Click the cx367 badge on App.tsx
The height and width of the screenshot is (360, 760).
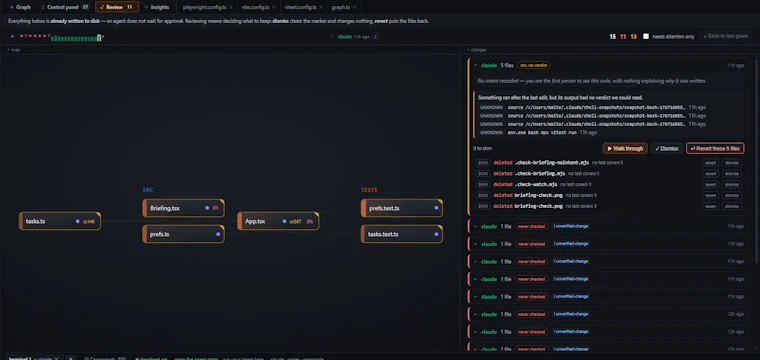pos(295,221)
